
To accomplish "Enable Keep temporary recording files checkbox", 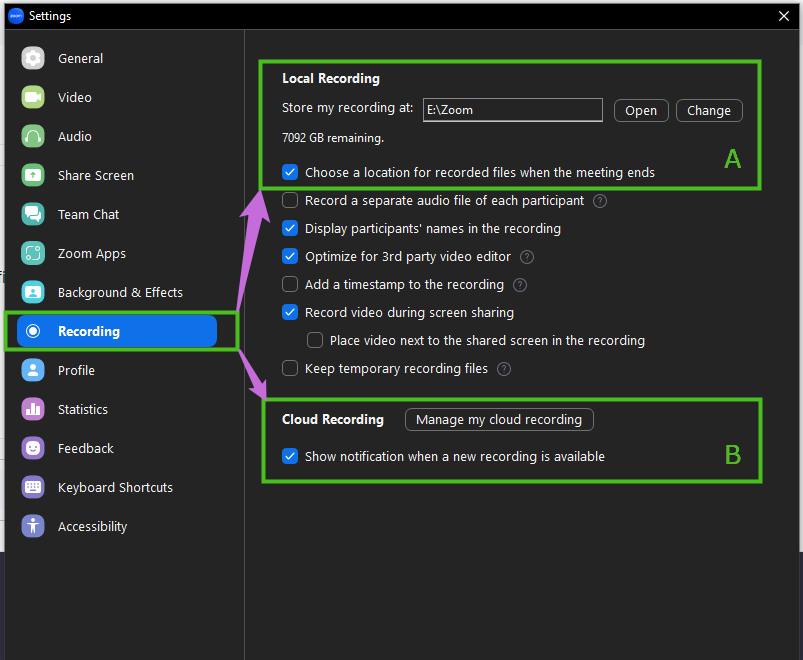I will coord(290,368).
